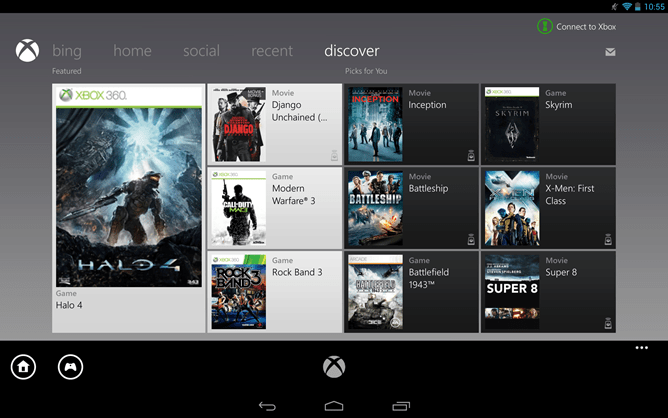
Task: Tap the Android recent apps button
Action: click(401, 406)
